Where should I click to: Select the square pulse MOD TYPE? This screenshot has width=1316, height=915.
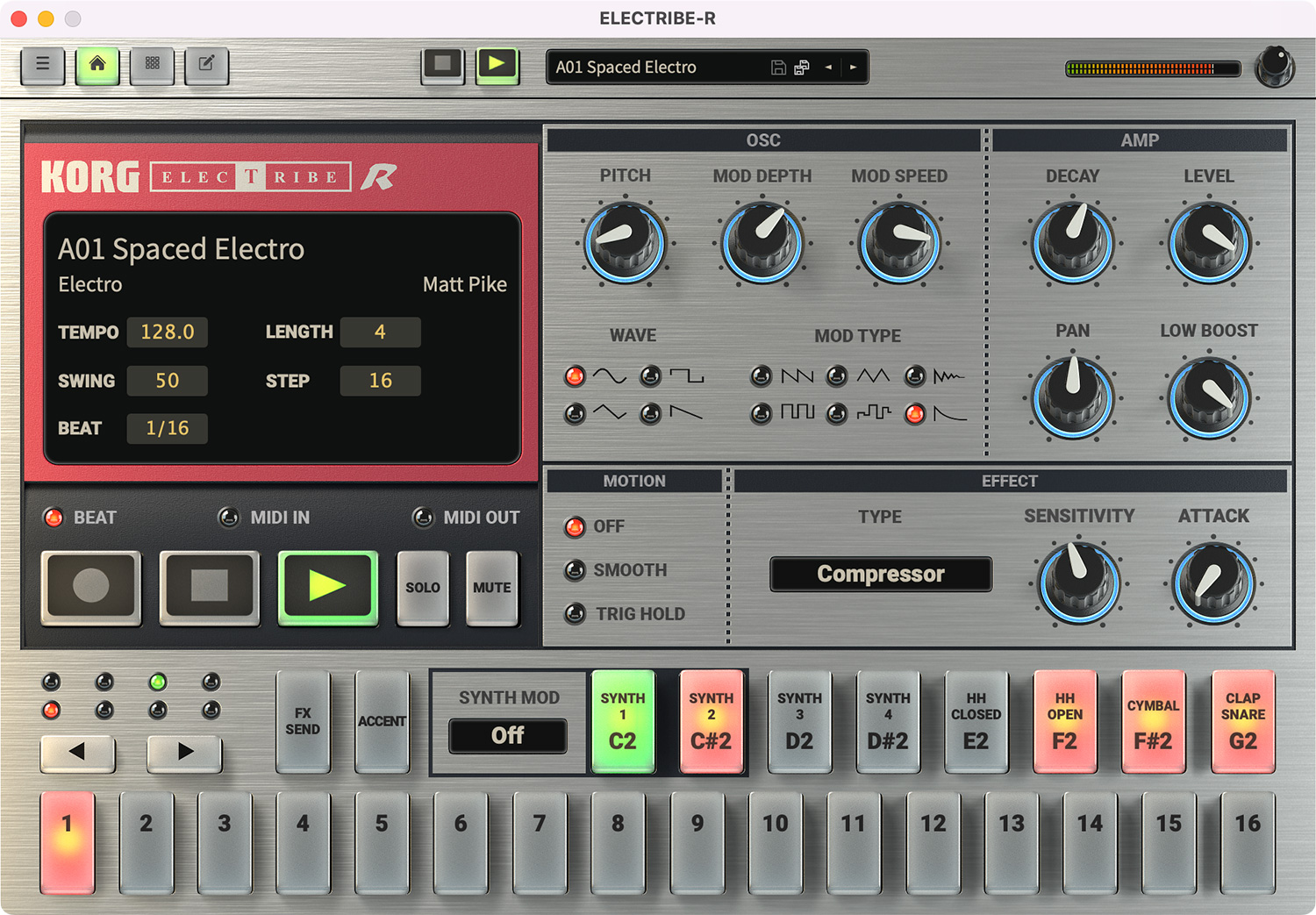[762, 413]
